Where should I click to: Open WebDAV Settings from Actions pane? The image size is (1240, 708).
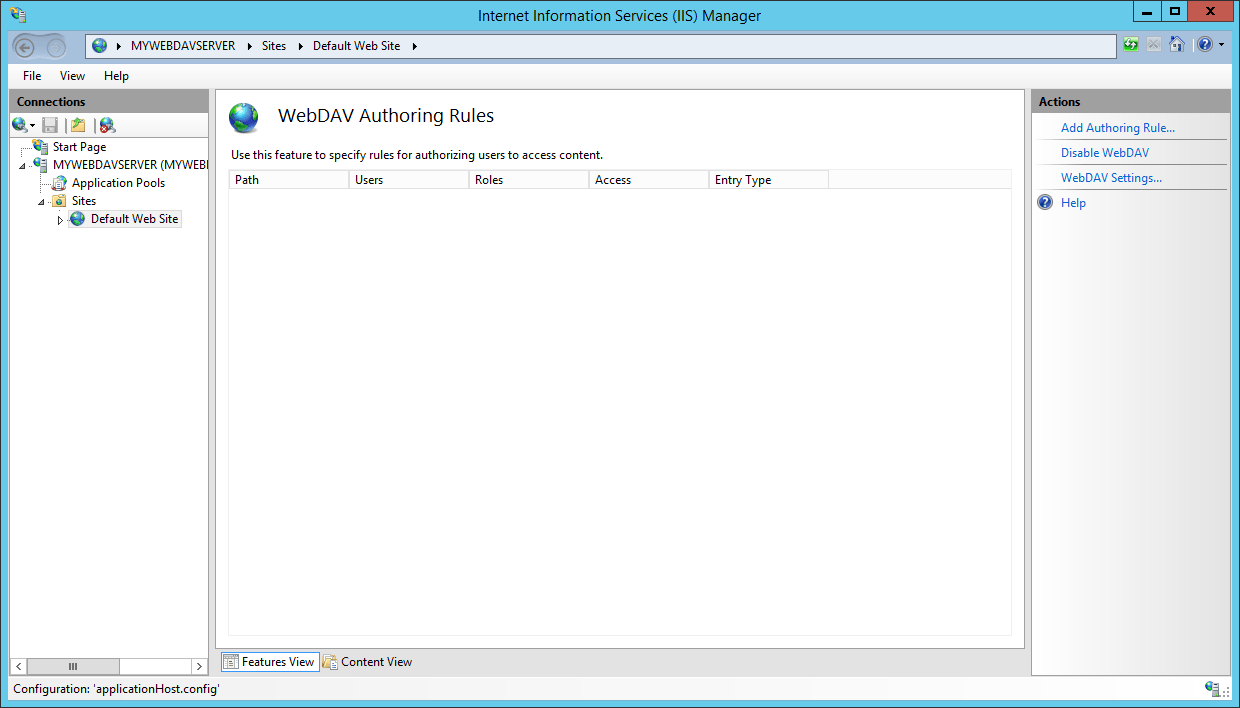[1111, 178]
